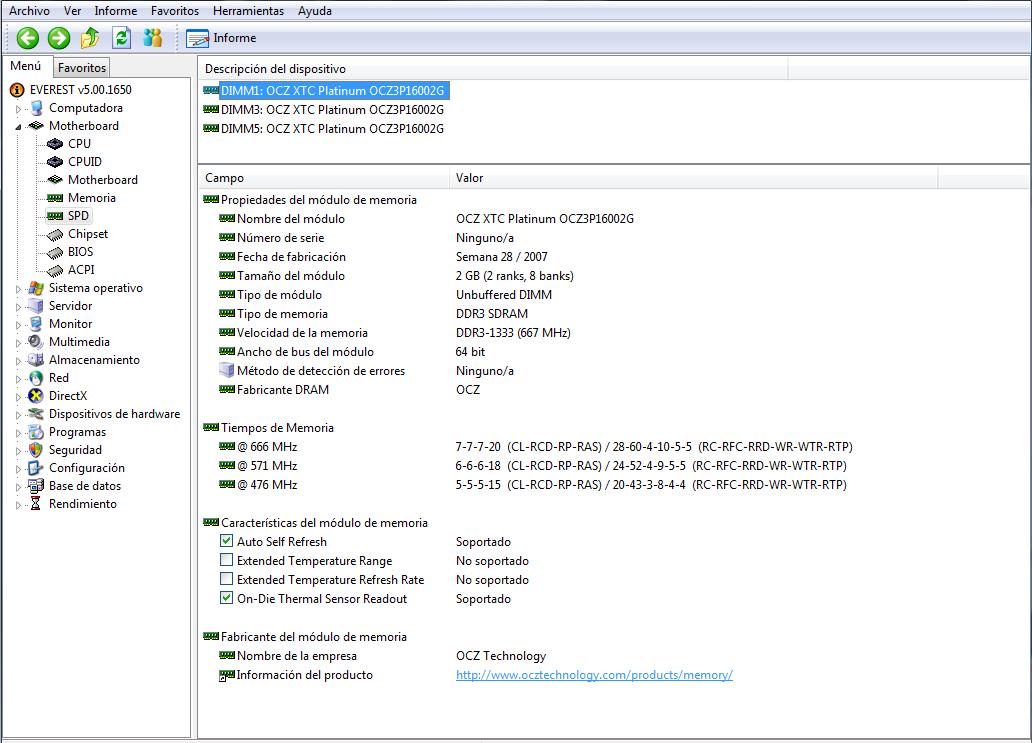1032x743 pixels.
Task: Select the EVEREST v5.00.1650 root node
Action: [80, 90]
